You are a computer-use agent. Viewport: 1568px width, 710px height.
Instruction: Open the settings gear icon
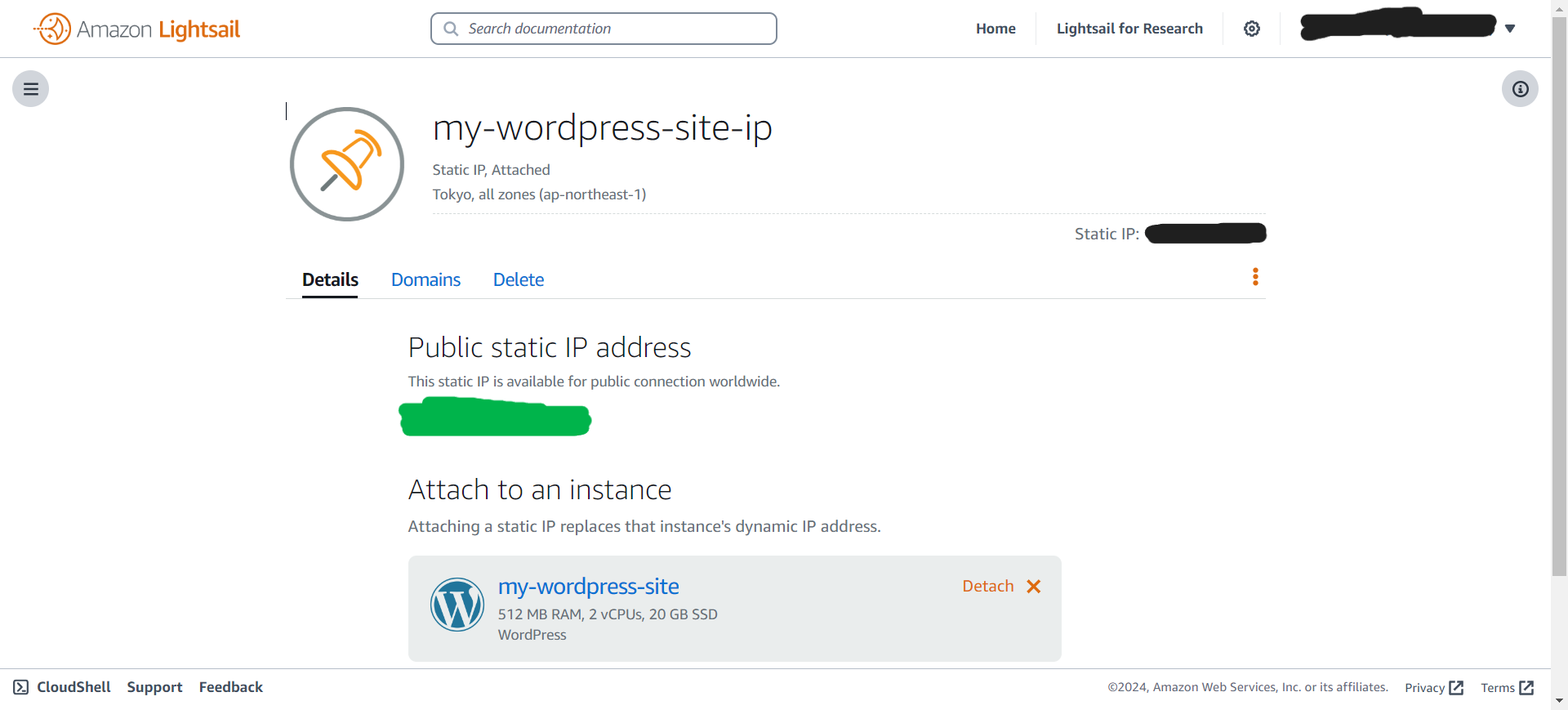click(1252, 29)
